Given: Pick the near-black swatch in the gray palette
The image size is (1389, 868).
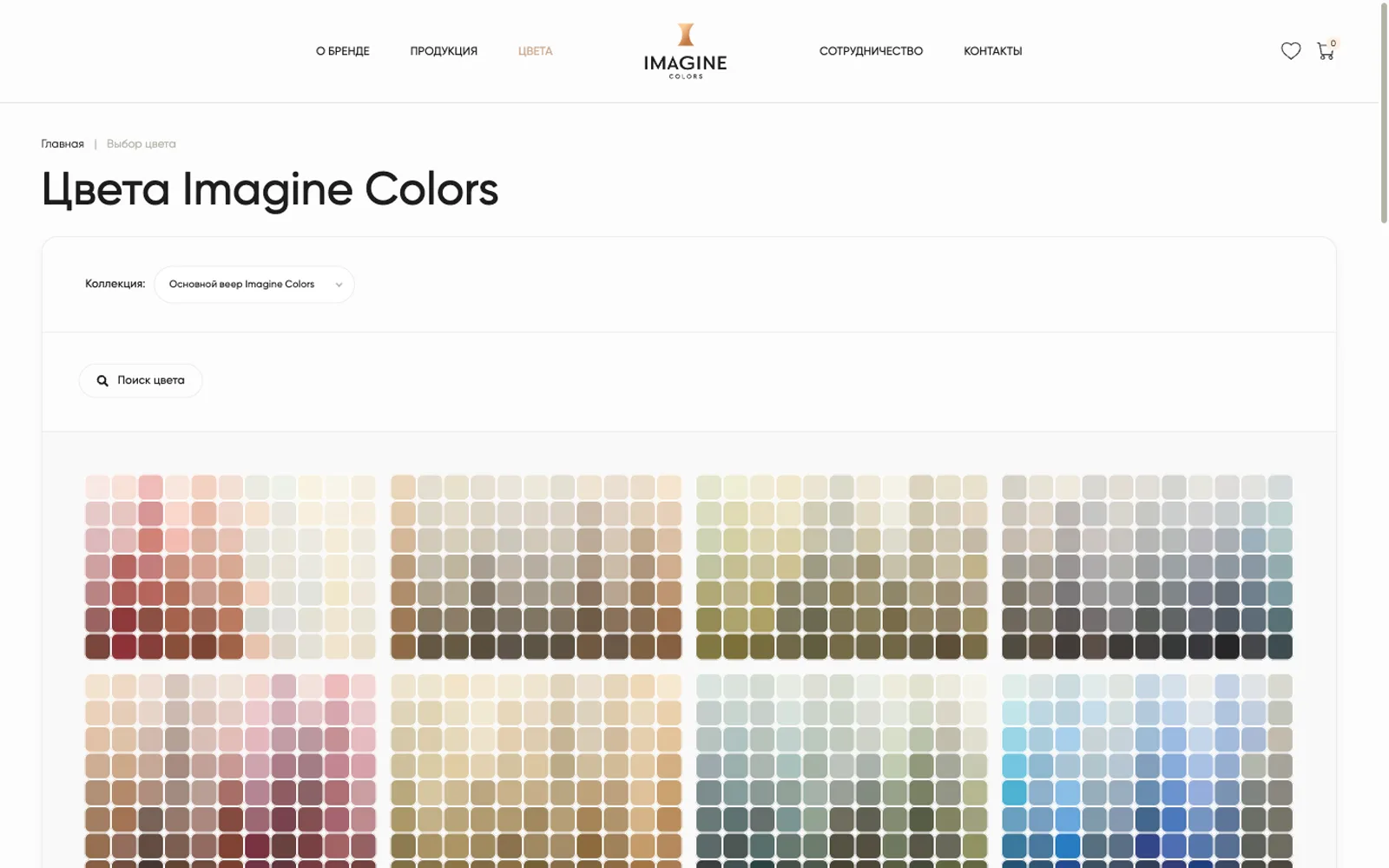Looking at the screenshot, I should coord(1227,647).
